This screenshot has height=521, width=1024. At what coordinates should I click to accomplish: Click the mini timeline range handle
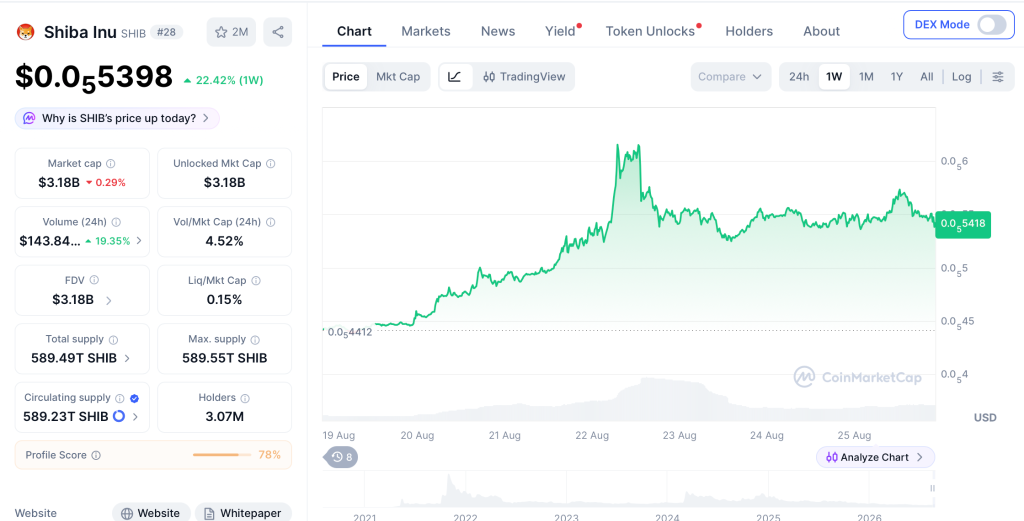(933, 488)
